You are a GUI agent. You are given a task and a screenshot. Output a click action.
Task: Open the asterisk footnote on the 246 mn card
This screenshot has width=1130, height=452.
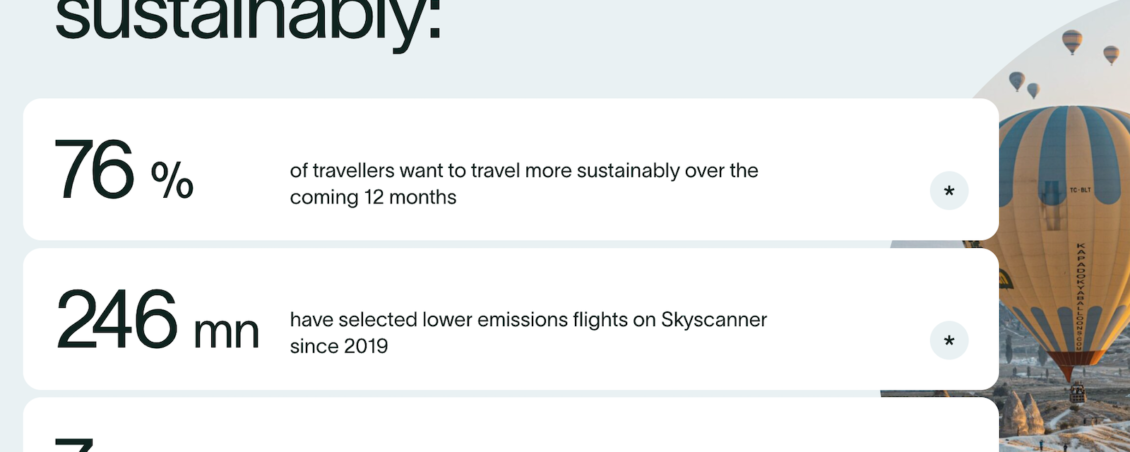coord(948,340)
